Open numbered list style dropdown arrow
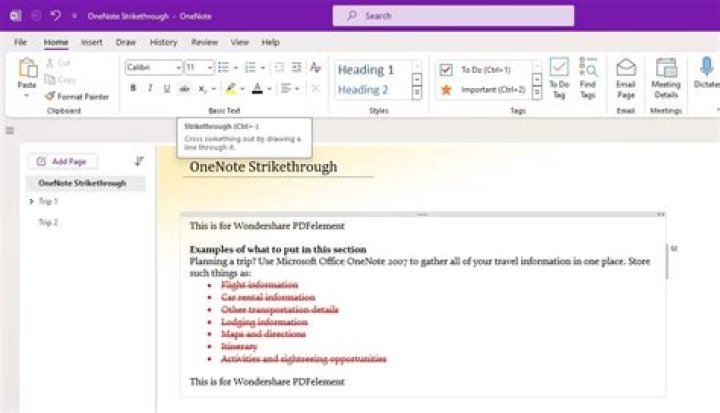The height and width of the screenshot is (413, 720). click(263, 68)
